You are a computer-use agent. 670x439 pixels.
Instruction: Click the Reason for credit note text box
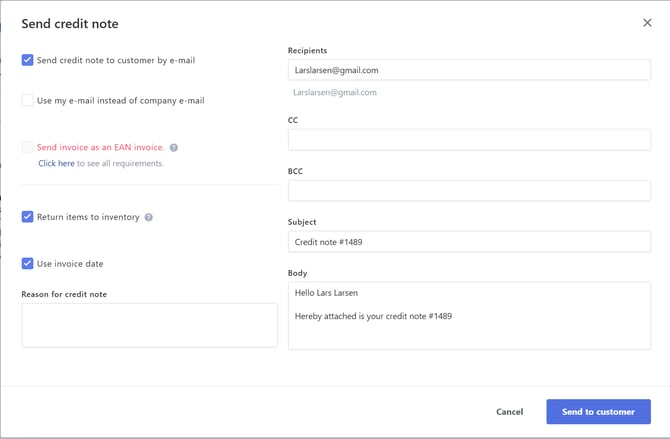pos(149,325)
